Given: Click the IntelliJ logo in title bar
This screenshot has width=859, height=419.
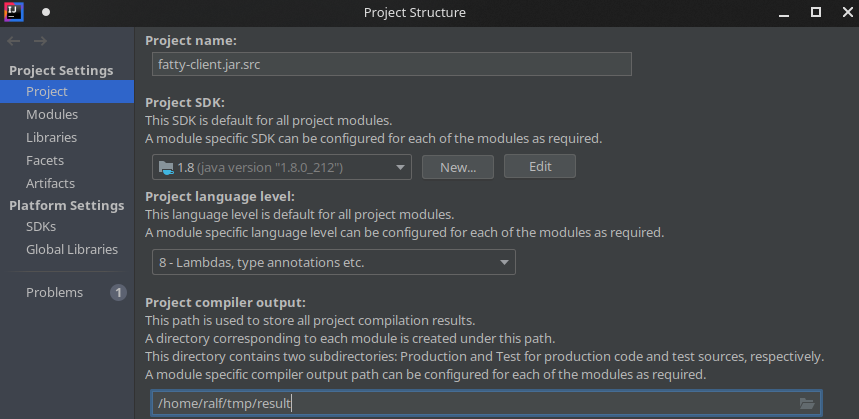Looking at the screenshot, I should click(13, 12).
